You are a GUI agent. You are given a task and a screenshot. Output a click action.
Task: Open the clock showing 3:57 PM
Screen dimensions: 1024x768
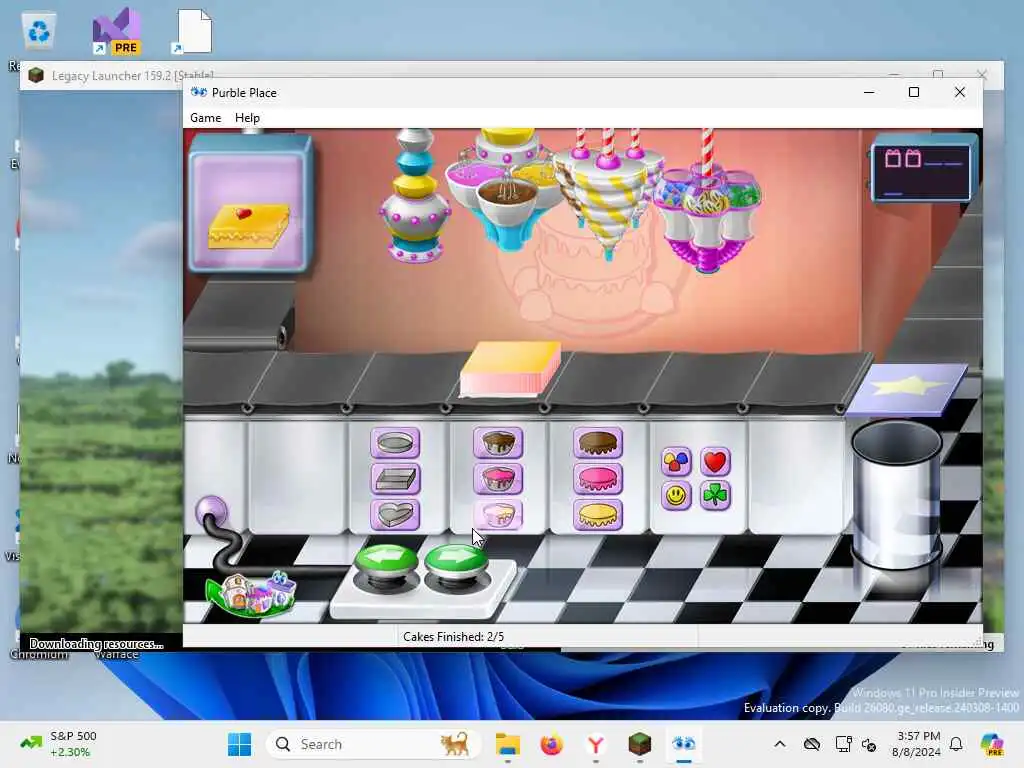918,744
